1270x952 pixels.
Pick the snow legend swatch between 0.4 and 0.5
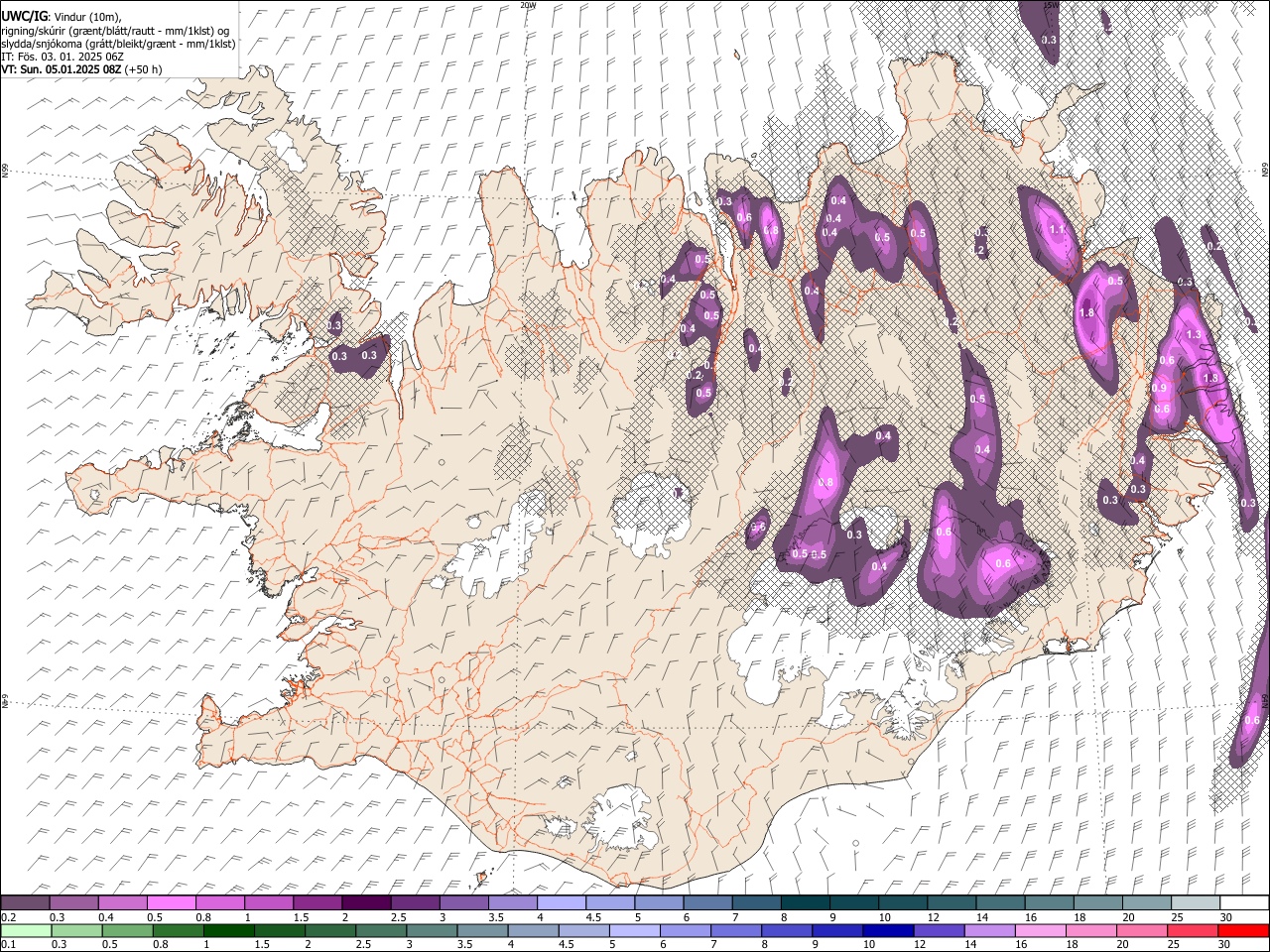point(123,902)
